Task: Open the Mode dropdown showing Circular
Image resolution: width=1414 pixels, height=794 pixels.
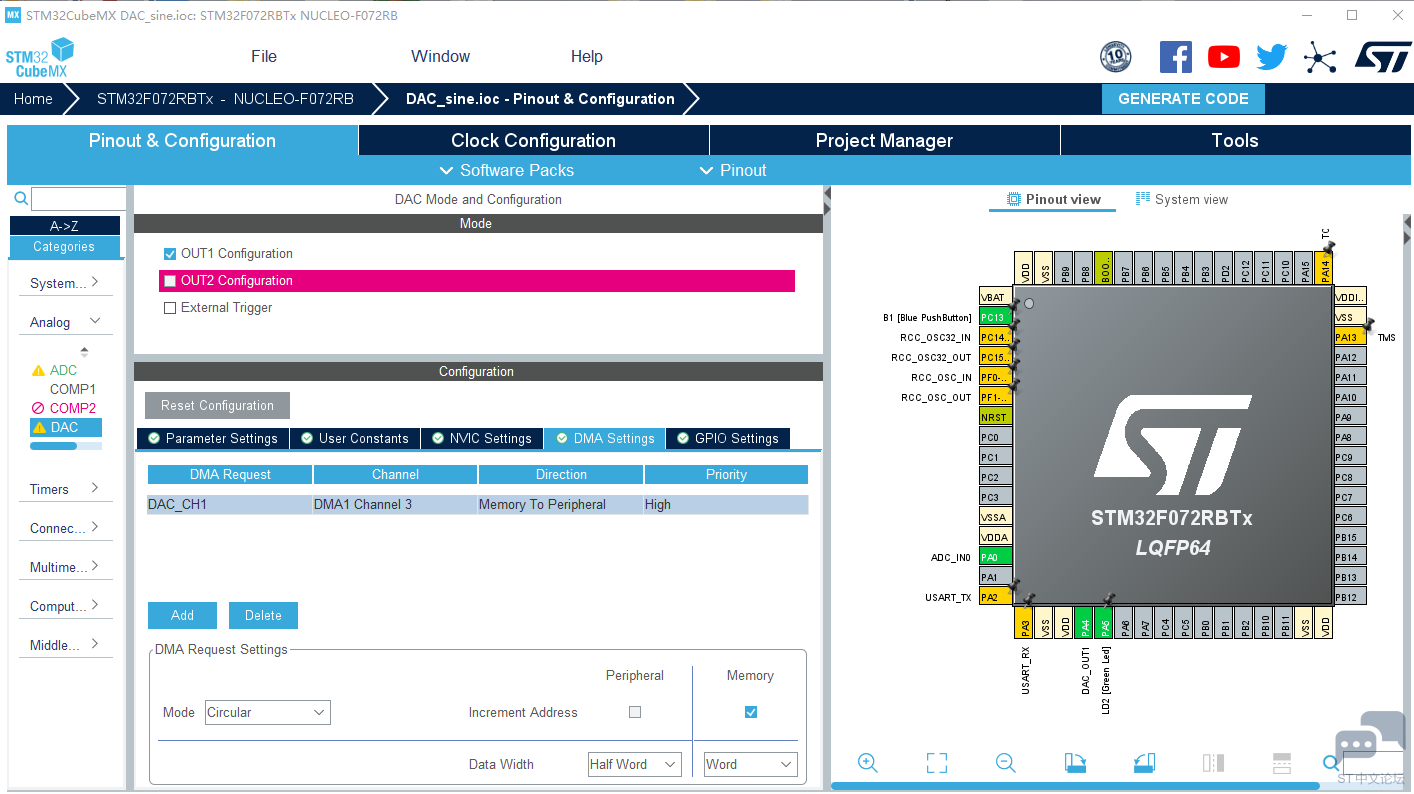Action: (x=267, y=712)
